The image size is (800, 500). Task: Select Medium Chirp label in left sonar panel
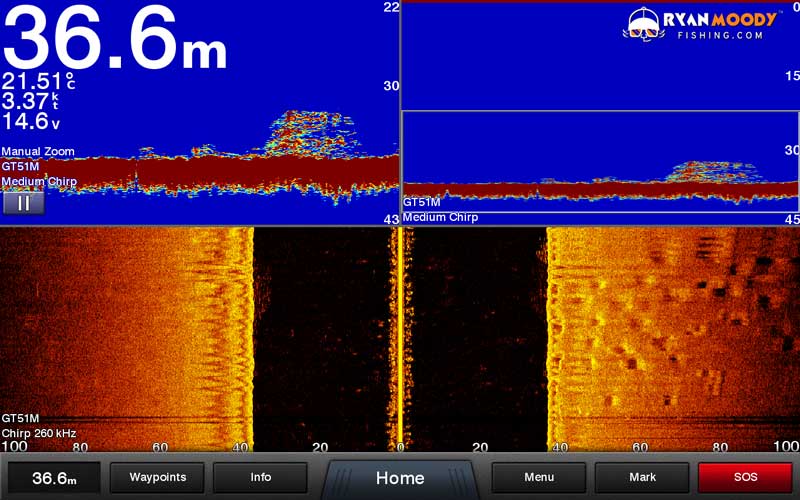(39, 182)
